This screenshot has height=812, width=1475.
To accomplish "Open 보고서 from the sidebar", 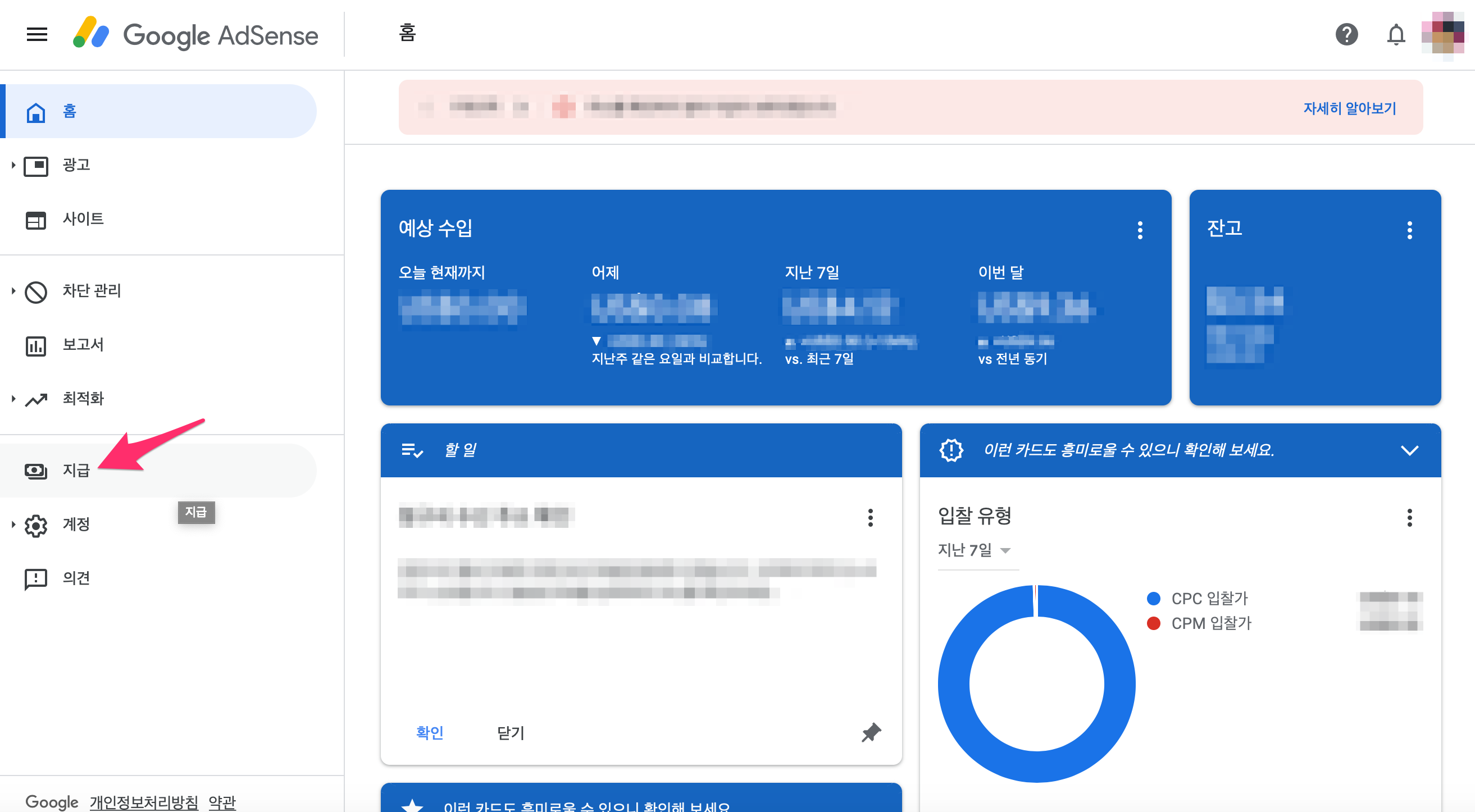I will [83, 345].
